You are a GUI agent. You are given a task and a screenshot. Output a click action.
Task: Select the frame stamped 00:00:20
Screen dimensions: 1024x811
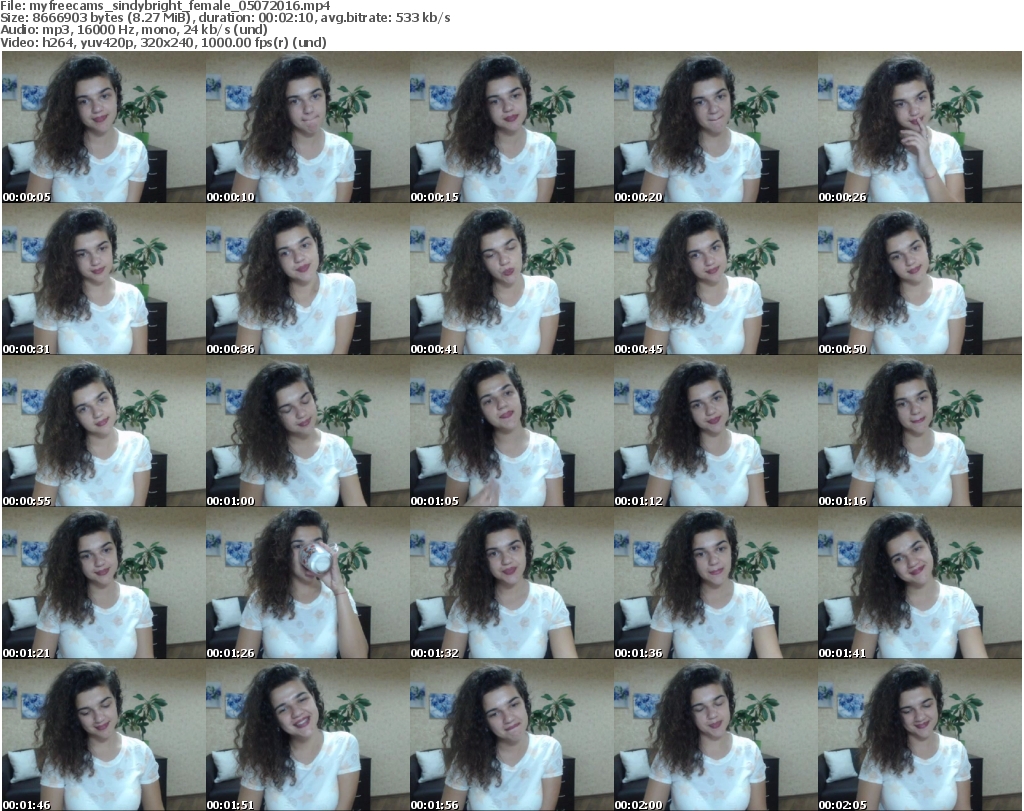tap(715, 127)
